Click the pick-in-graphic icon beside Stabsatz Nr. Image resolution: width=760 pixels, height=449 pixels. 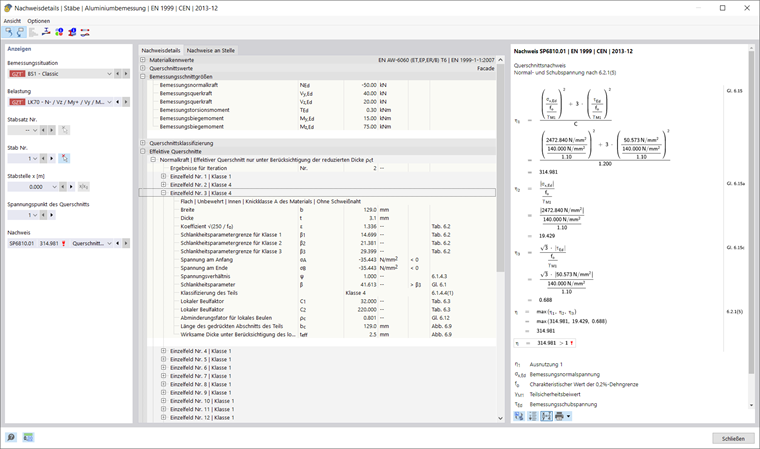coord(64,130)
